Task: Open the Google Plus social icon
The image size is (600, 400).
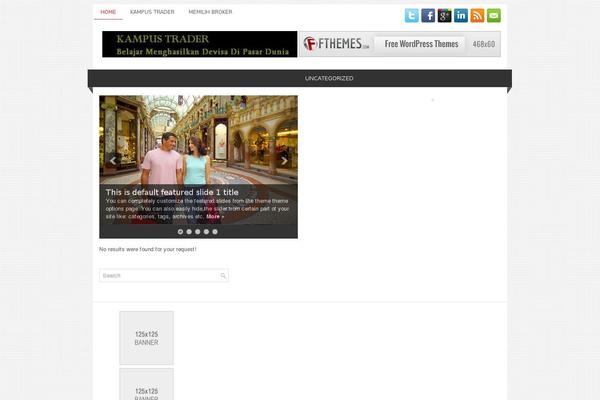Action: [445, 16]
